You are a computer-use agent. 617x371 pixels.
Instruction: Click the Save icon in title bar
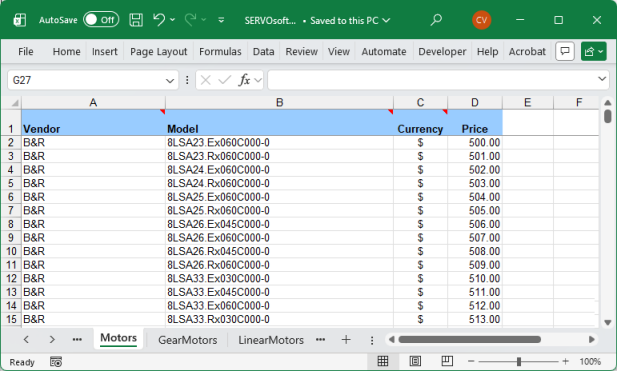coord(136,20)
